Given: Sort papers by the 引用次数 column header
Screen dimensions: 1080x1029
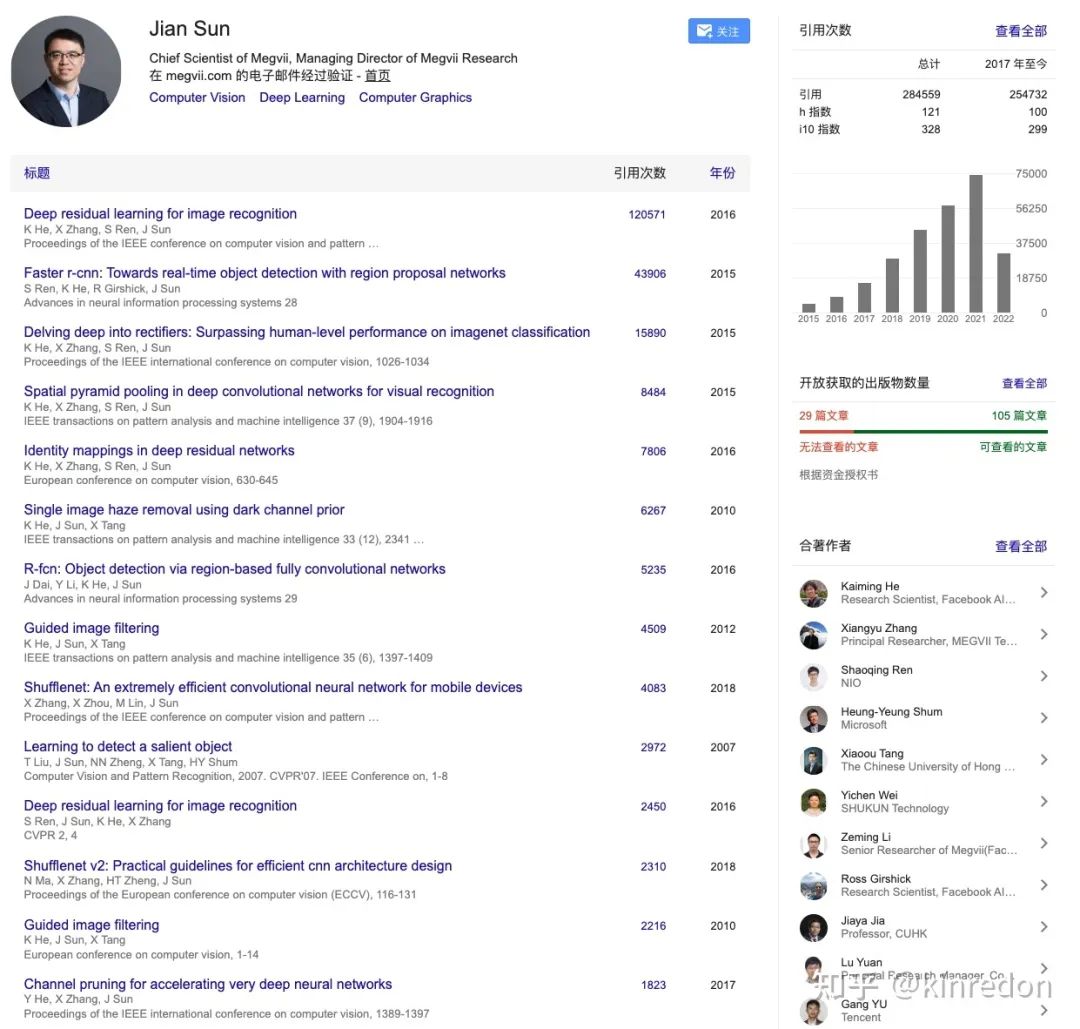Looking at the screenshot, I should (x=639, y=173).
